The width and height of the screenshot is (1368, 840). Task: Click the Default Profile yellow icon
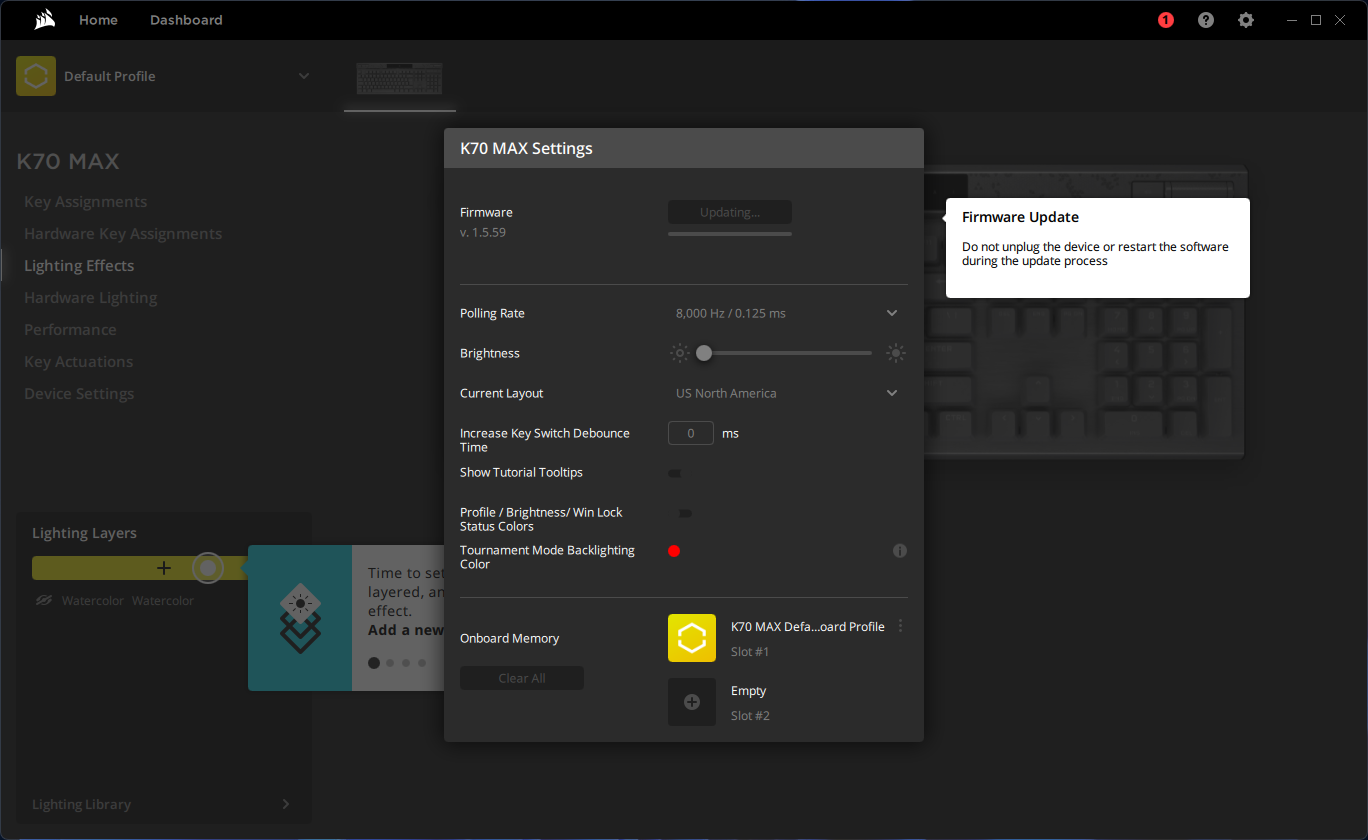pos(36,76)
